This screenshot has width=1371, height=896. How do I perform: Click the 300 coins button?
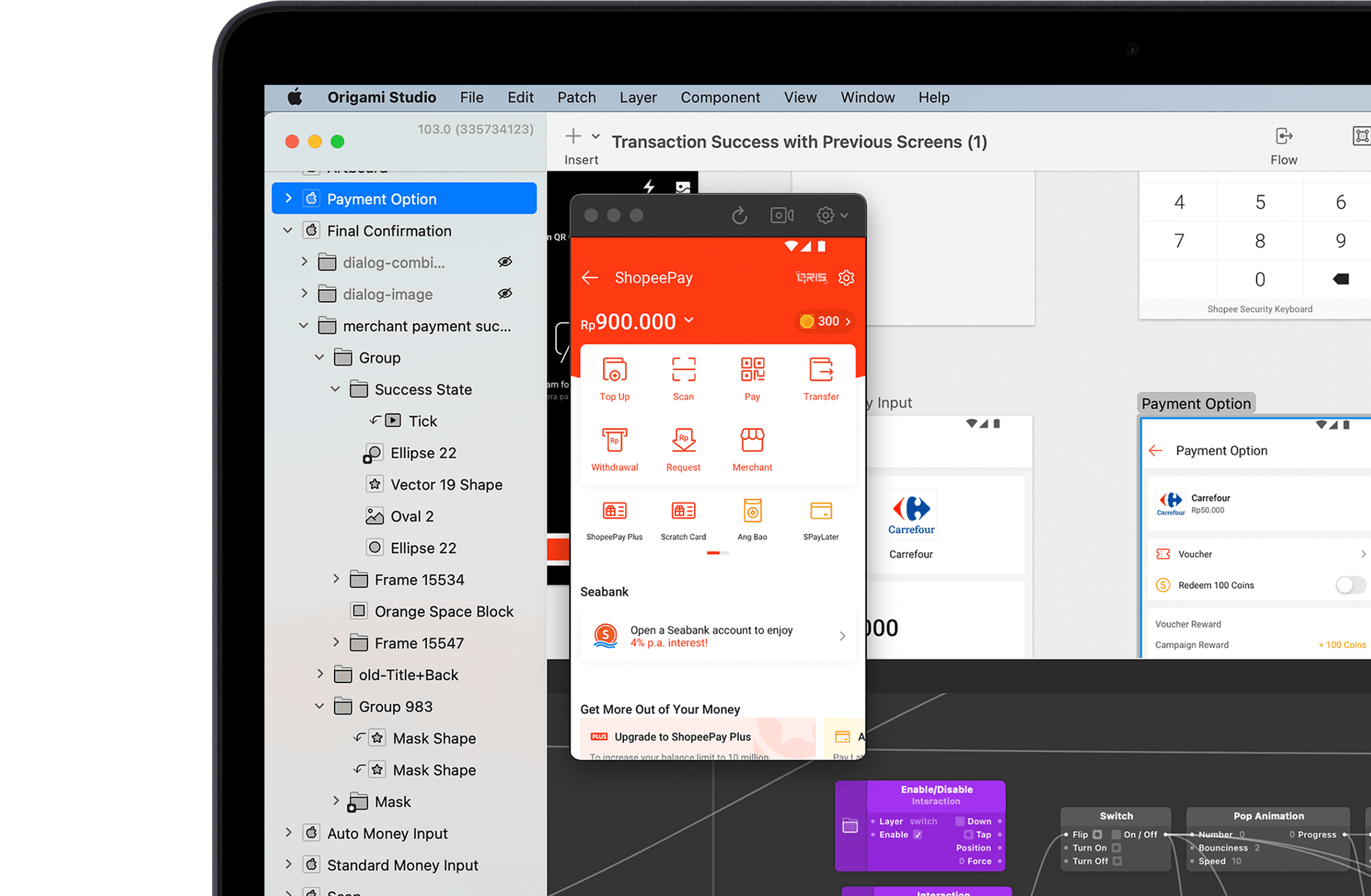(x=825, y=321)
